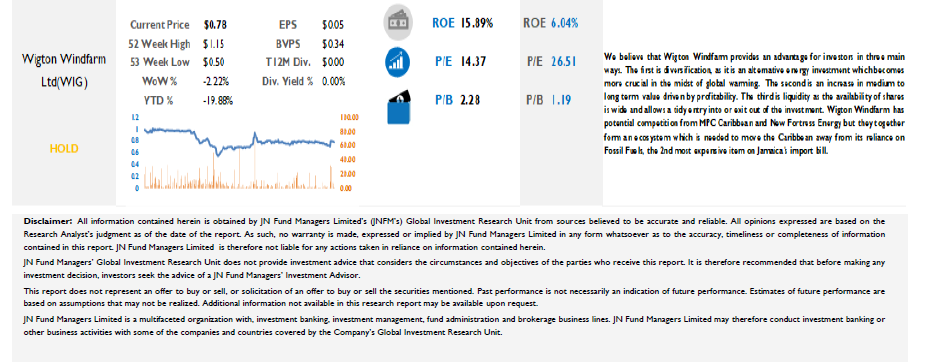Select the 52 Week High label
The image size is (933, 364).
(x=159, y=43)
